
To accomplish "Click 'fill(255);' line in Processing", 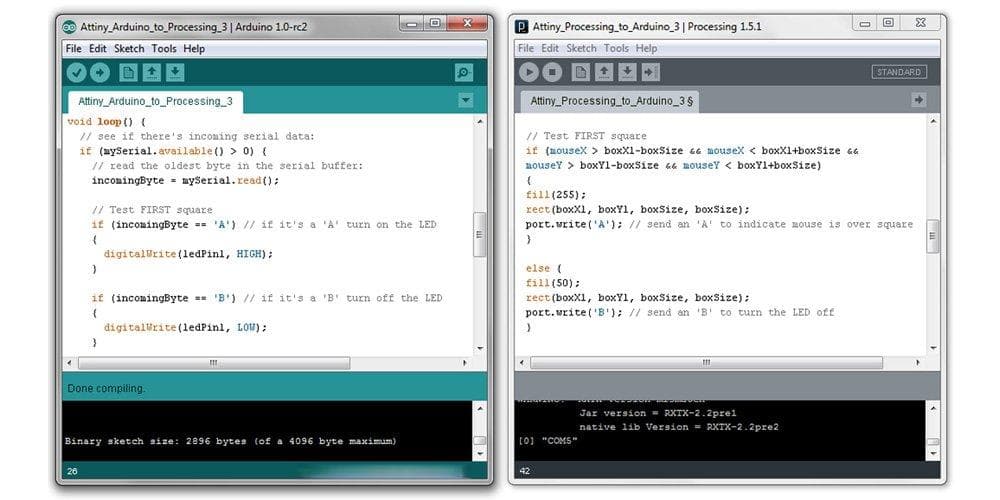I will coord(555,195).
